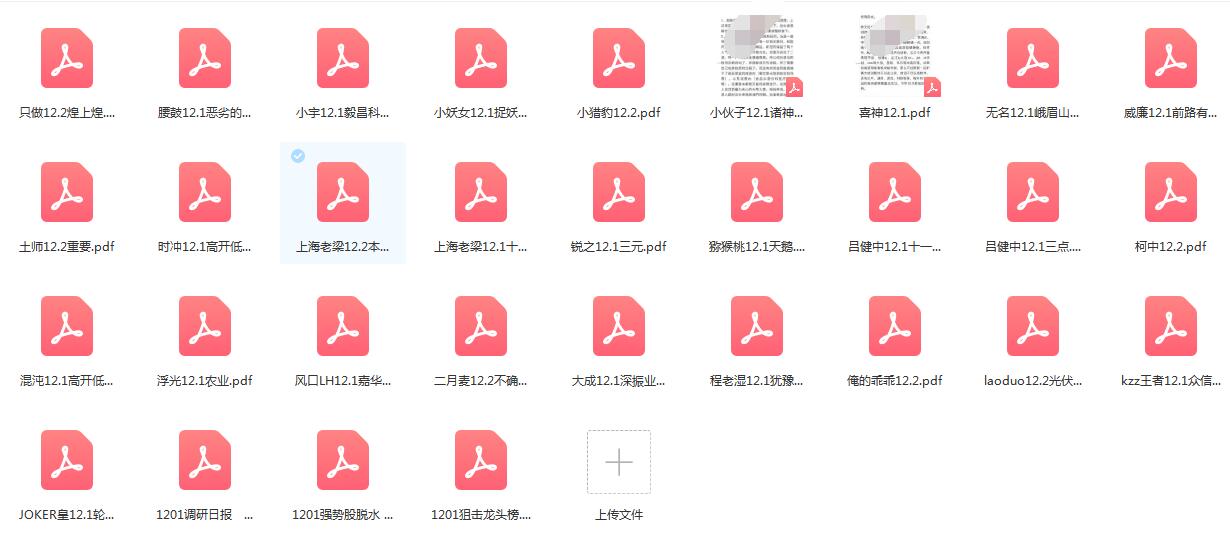Viewport: 1230px width, 537px height.
Task: Open the 小妖女12.1捉妖 PDF icon
Action: point(481,58)
